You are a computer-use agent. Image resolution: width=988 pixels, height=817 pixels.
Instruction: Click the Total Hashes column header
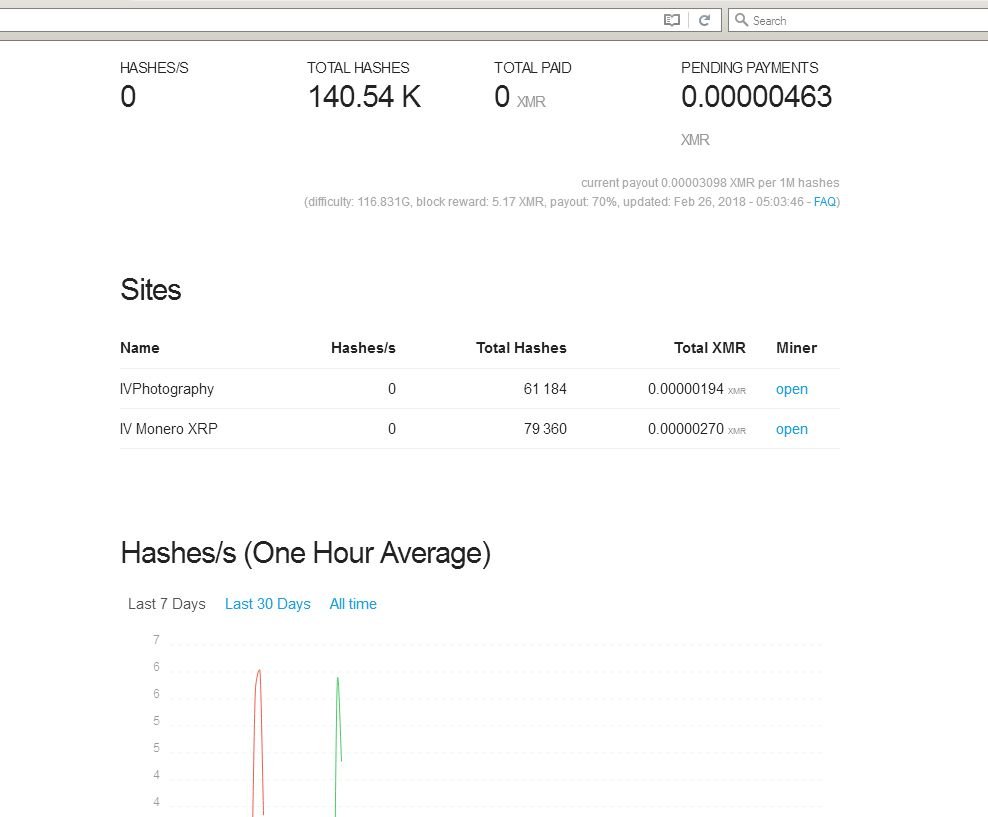click(x=521, y=348)
